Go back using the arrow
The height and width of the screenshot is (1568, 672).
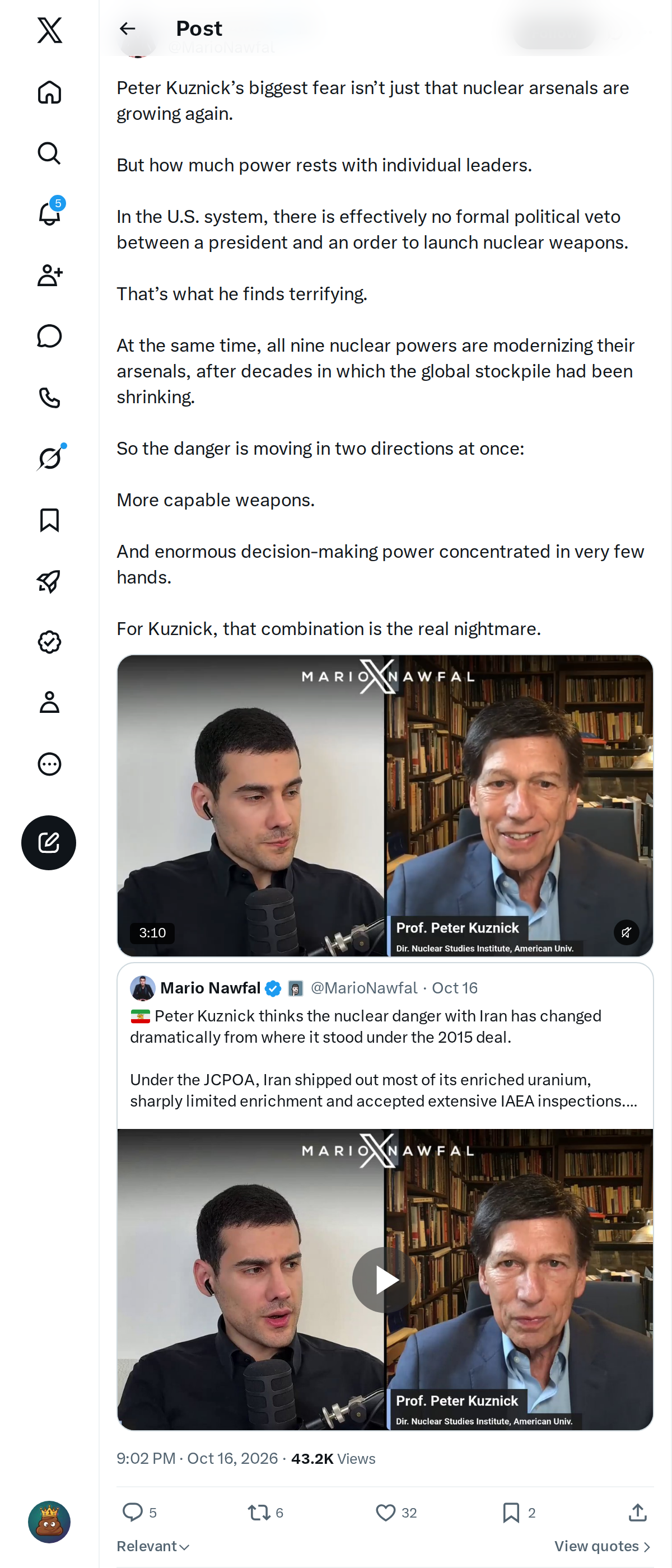coord(127,29)
